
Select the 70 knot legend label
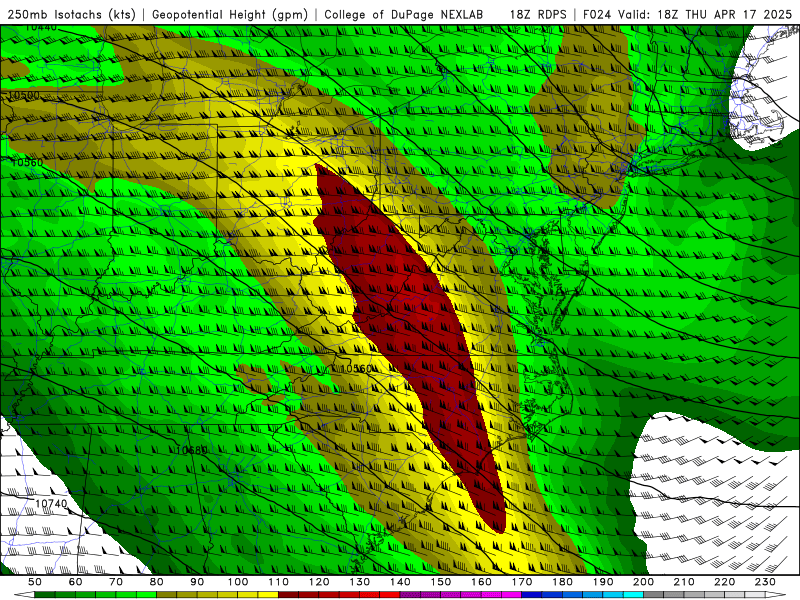(x=116, y=582)
